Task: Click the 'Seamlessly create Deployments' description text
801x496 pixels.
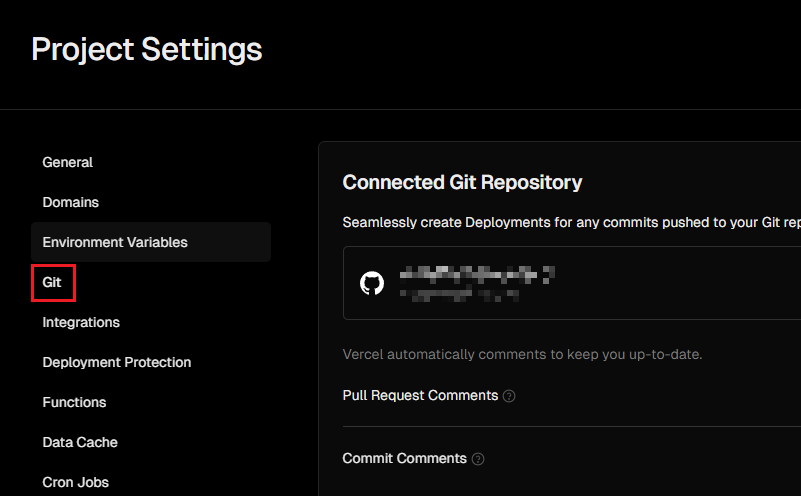Action: pos(572,223)
